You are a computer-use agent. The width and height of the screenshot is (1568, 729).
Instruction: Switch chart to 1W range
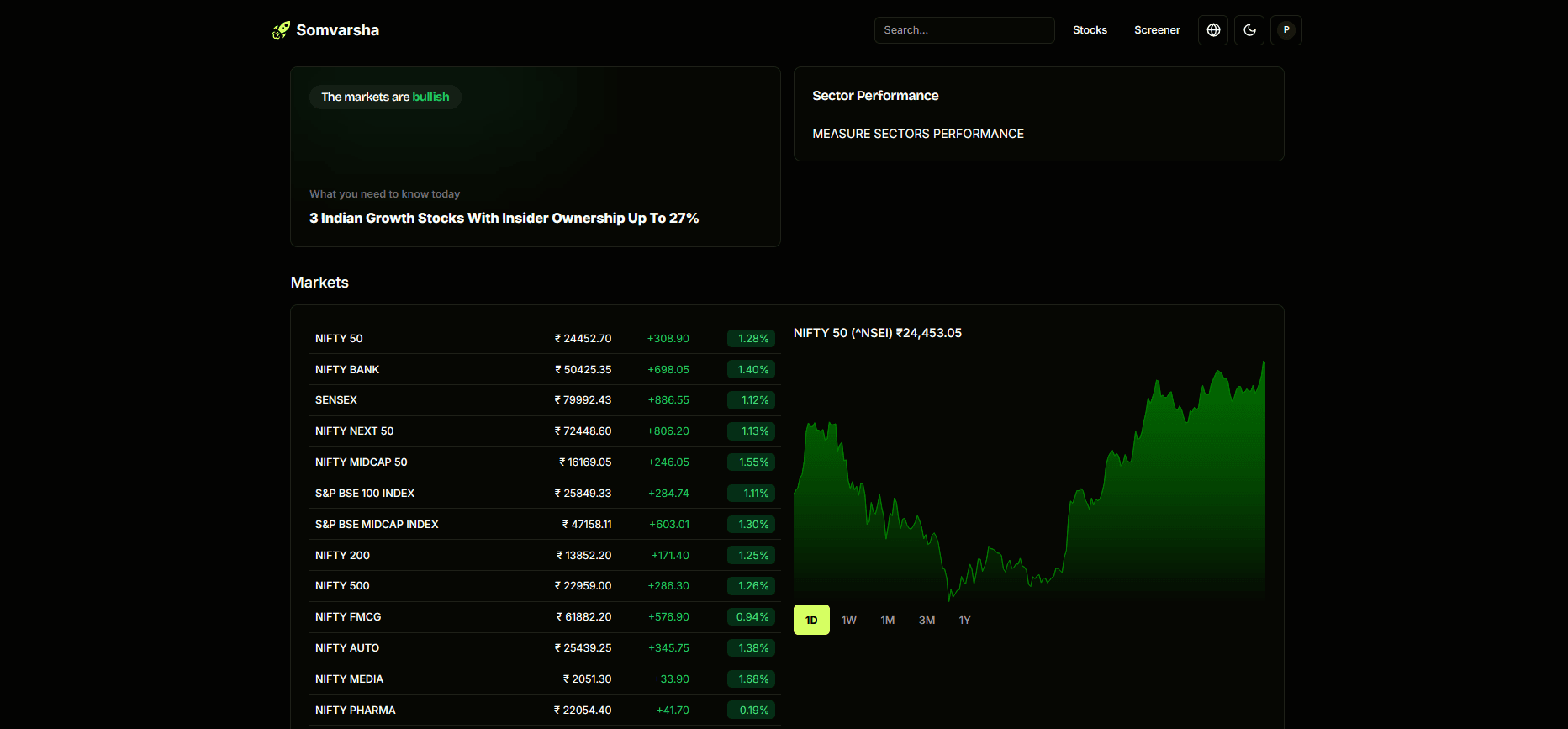[849, 620]
